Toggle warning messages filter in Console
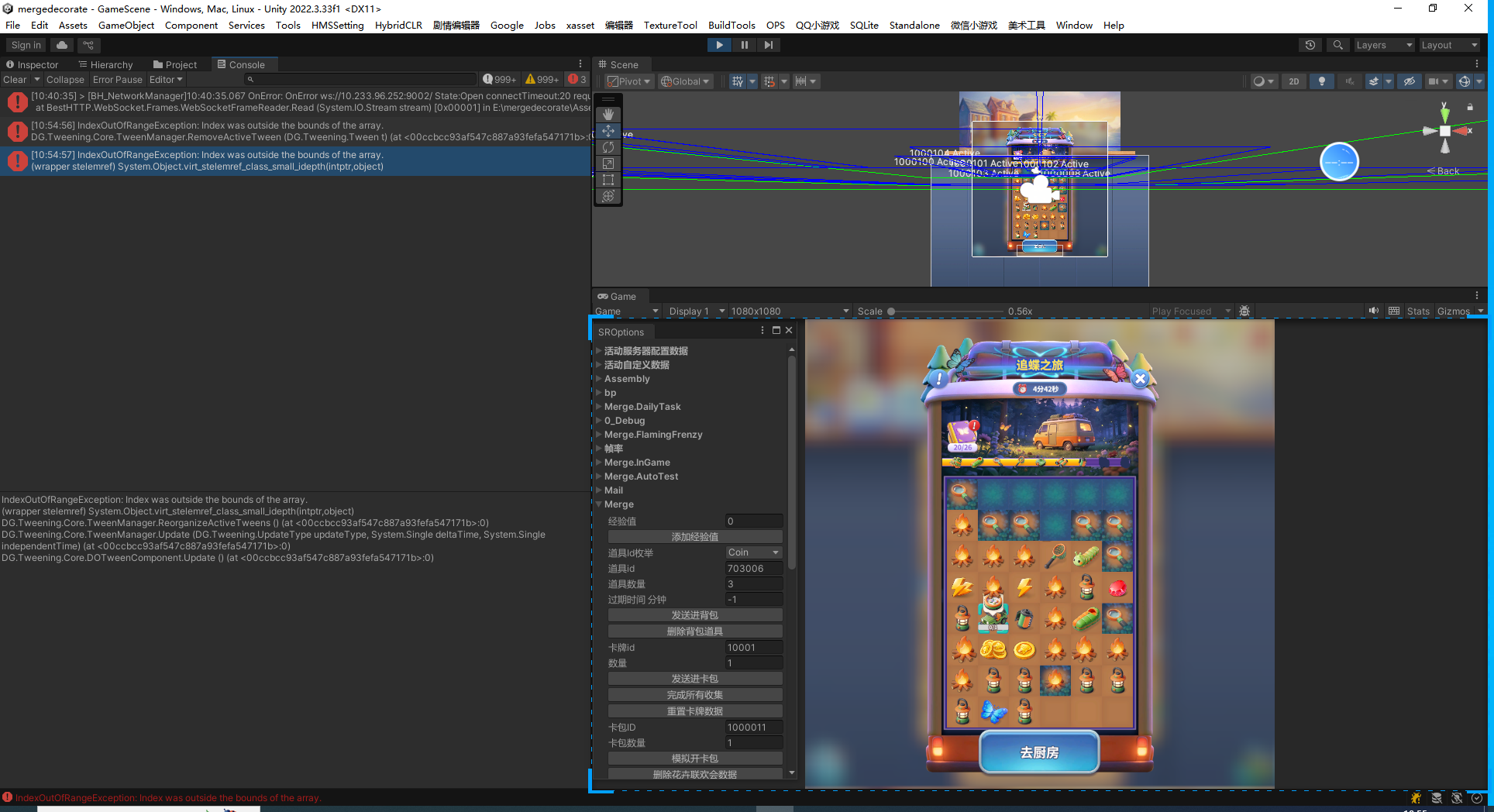 [x=542, y=79]
